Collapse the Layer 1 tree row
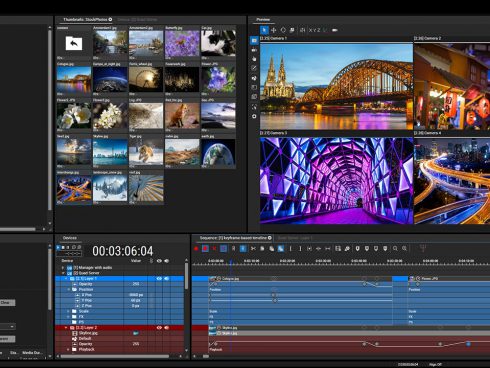Screen dimensions: 490x368 (x=66, y=278)
